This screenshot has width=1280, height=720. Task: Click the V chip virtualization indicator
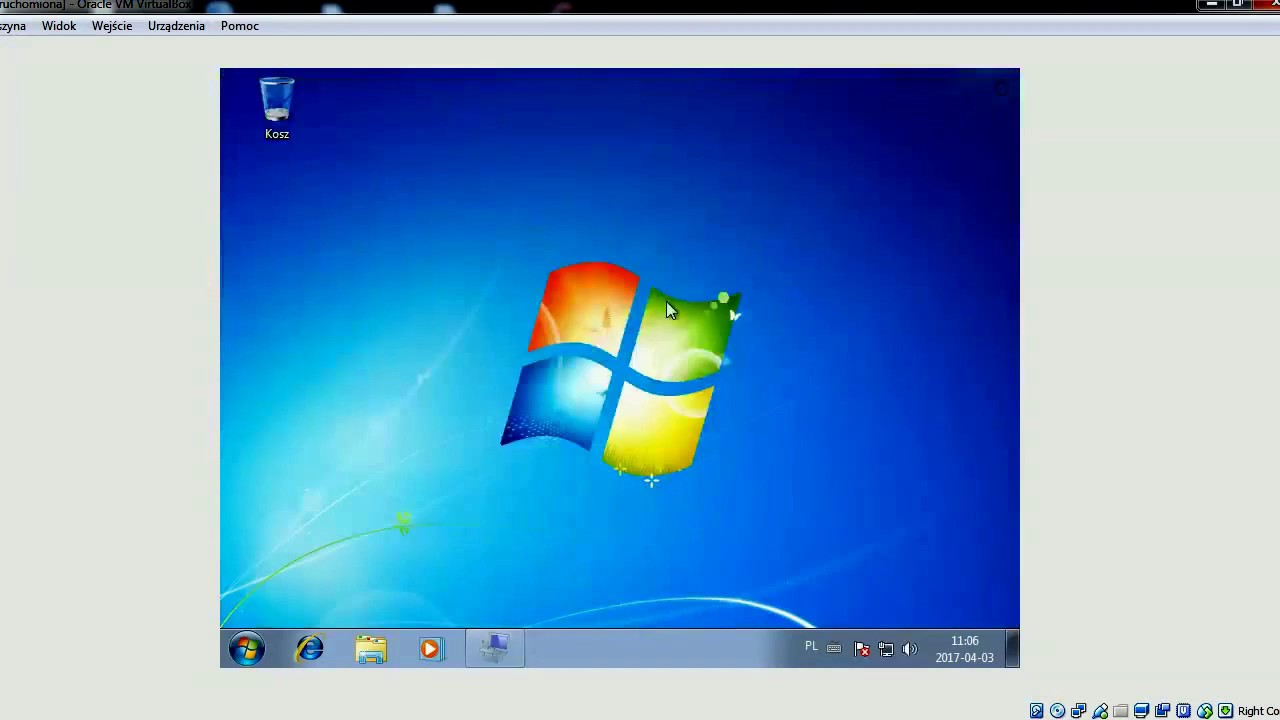[x=1184, y=711]
